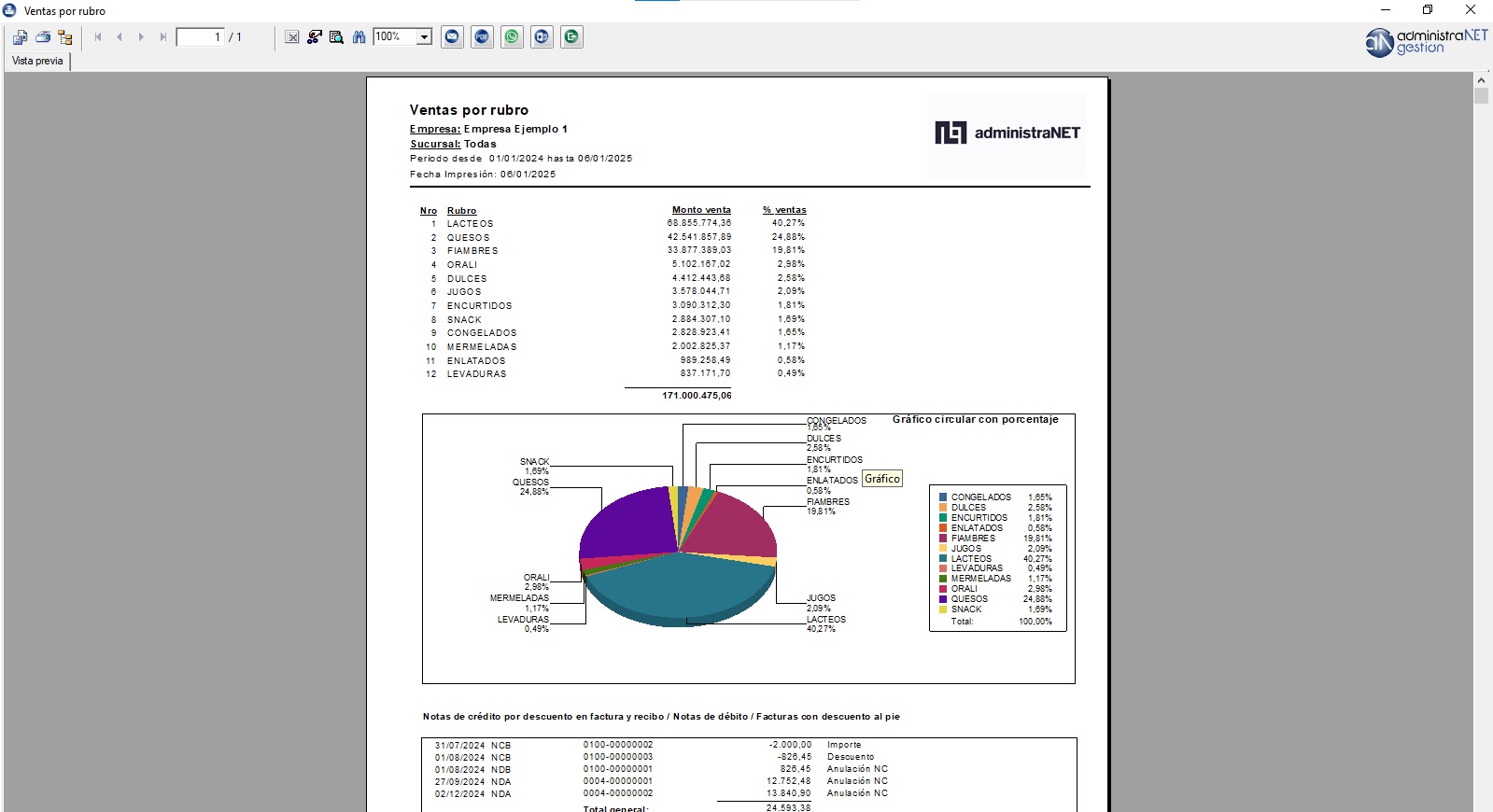This screenshot has width=1493, height=812.
Task: Click the refresh report icon
Action: [x=315, y=37]
